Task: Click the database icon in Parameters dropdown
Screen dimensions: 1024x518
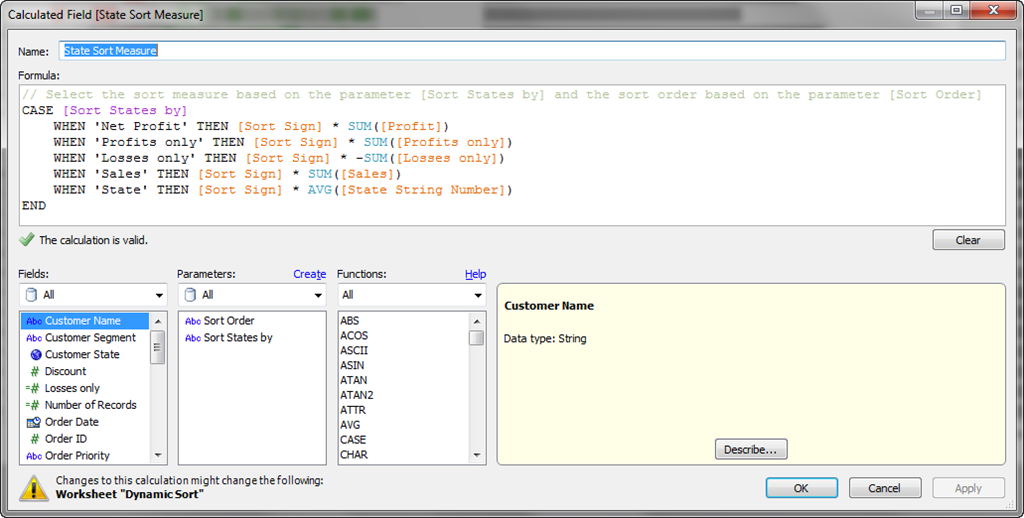Action: pos(190,295)
